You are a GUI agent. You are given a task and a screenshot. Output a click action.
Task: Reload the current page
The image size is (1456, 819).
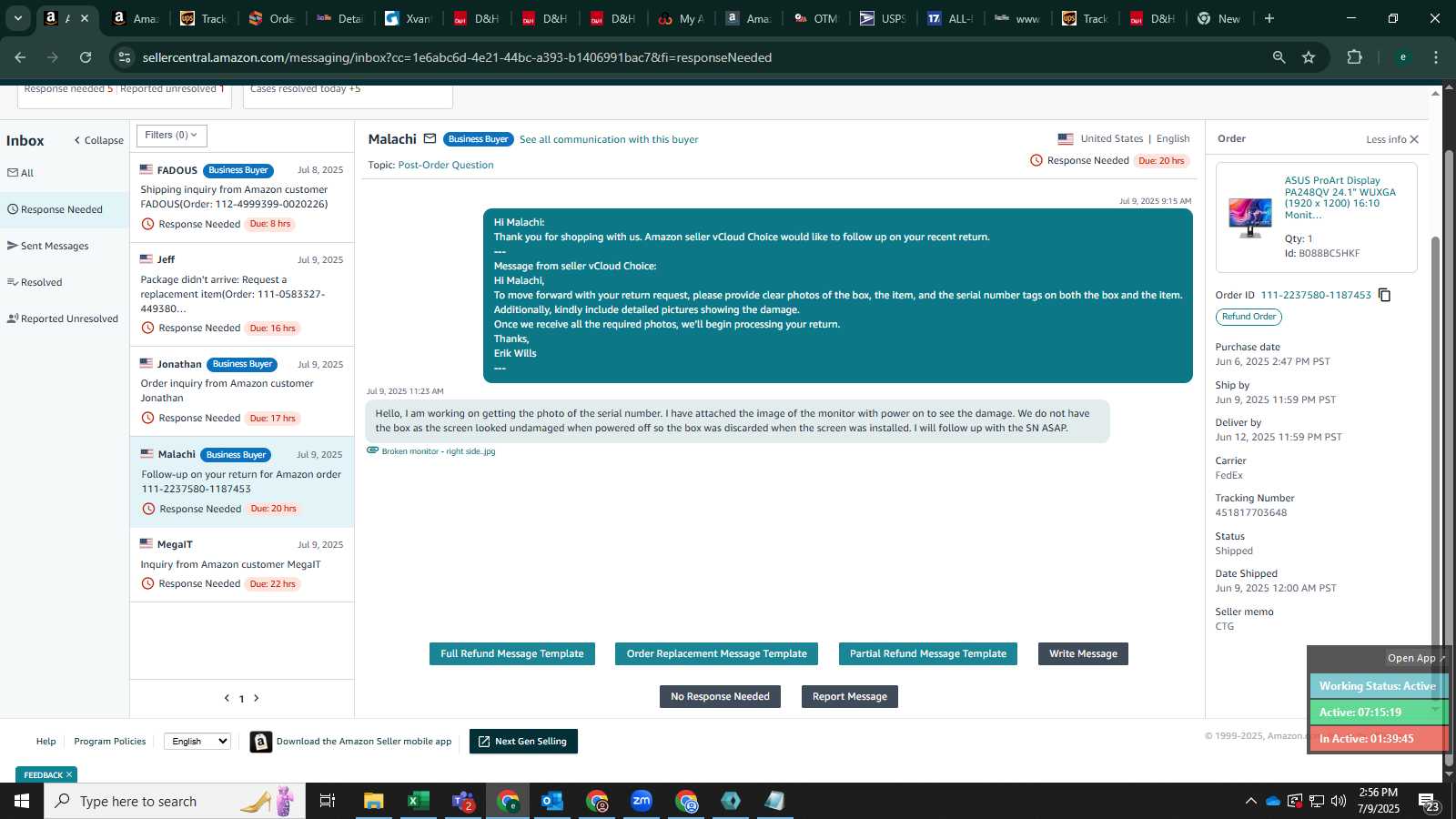(86, 57)
